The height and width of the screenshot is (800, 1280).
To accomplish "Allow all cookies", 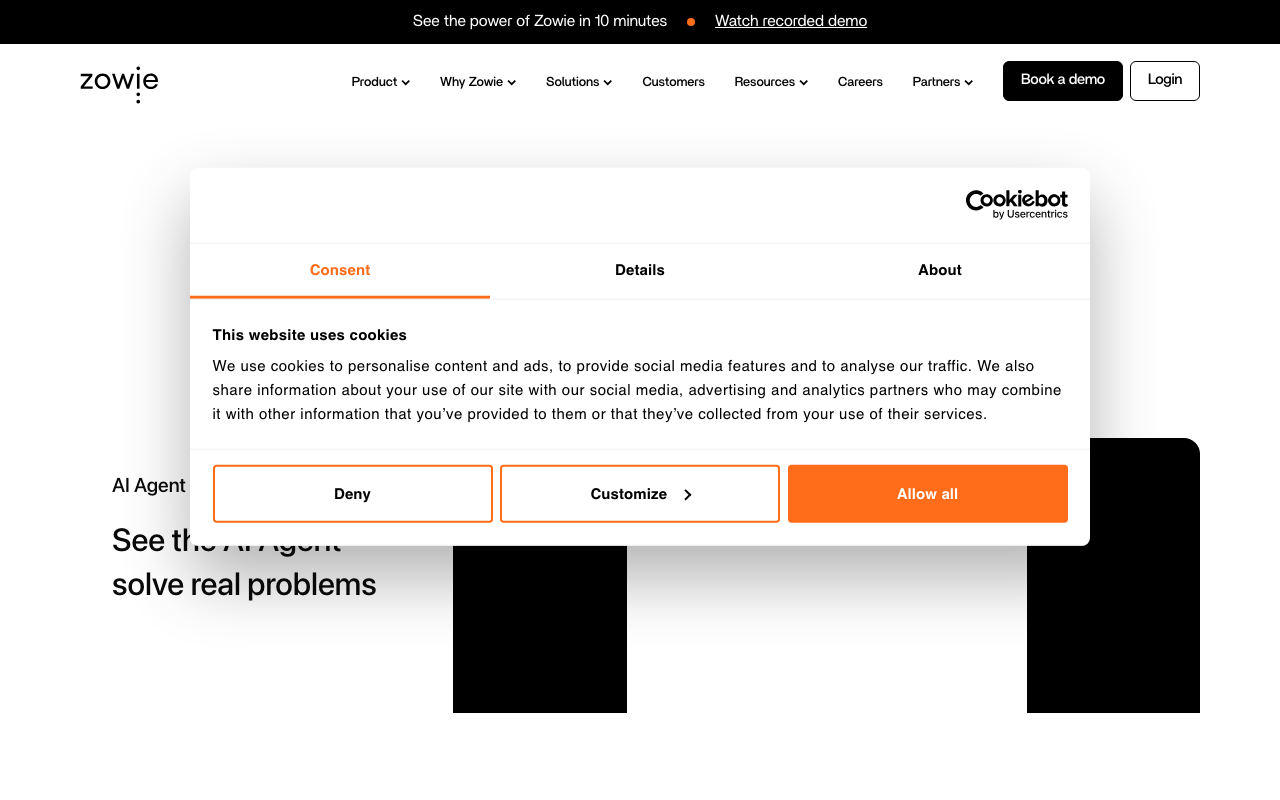I will pyautogui.click(x=927, y=493).
